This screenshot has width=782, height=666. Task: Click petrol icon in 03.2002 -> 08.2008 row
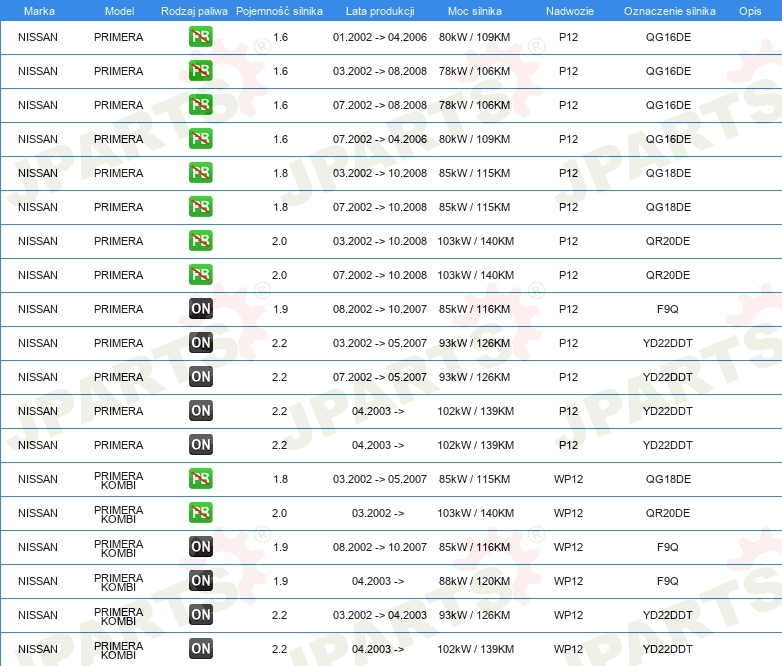200,70
